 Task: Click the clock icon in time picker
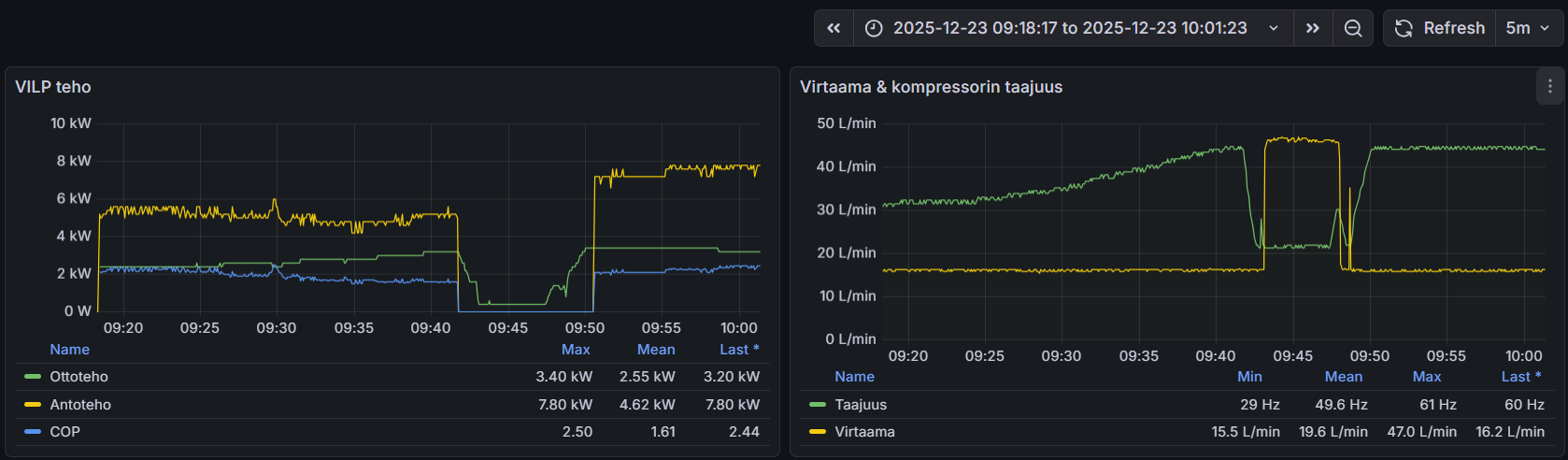874,28
